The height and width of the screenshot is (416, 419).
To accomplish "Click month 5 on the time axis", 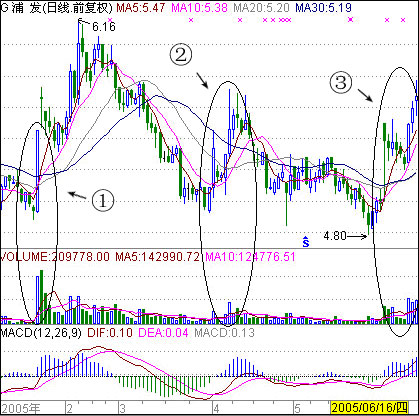I will coord(297,408).
